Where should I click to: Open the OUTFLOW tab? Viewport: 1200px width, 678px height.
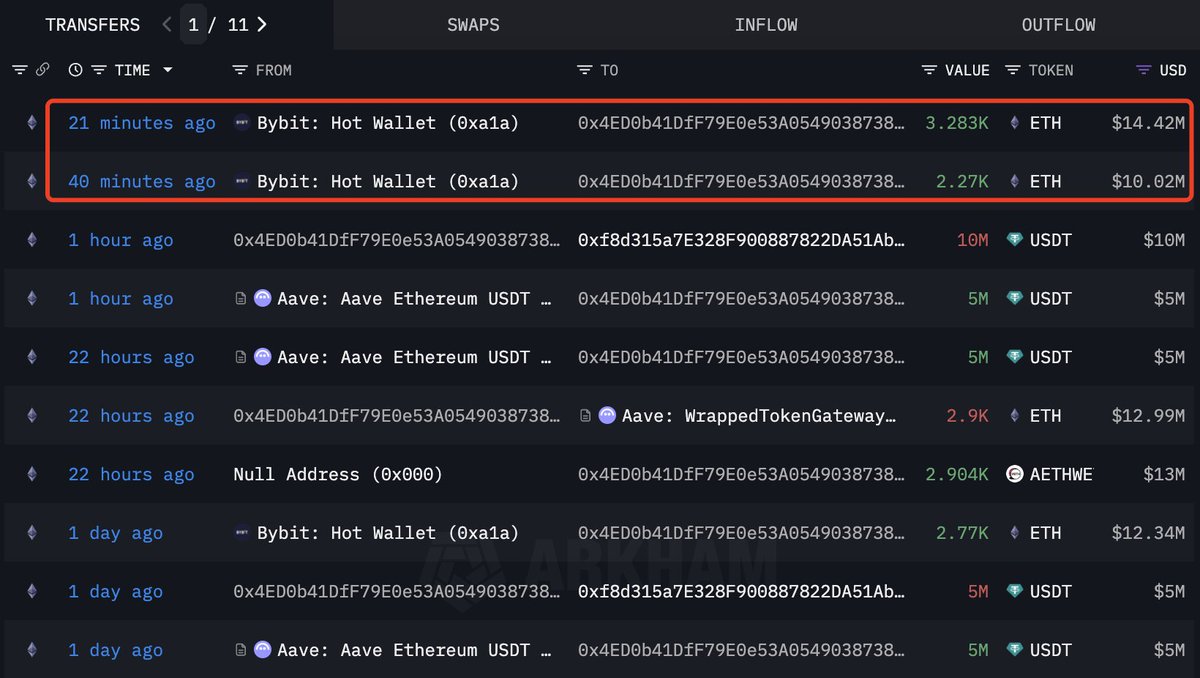coord(1058,25)
